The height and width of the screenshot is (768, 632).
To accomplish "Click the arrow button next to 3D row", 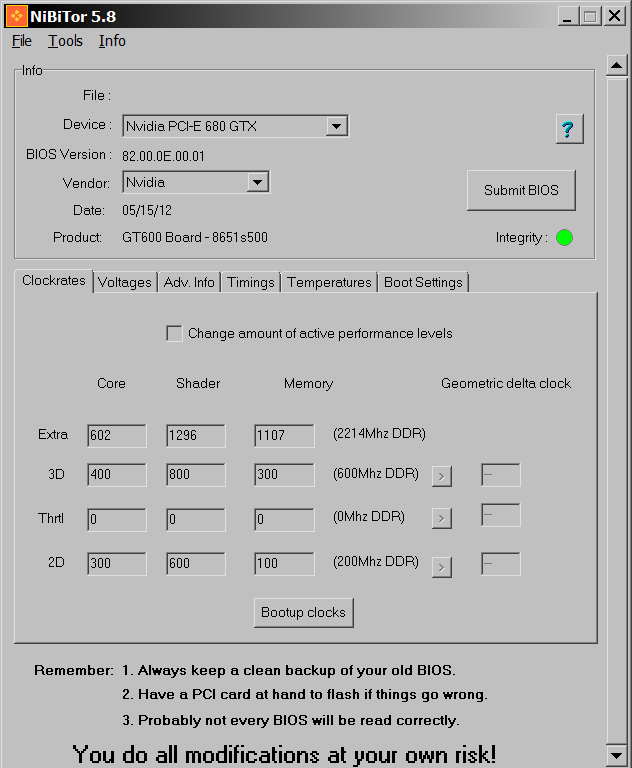I will coord(442,476).
